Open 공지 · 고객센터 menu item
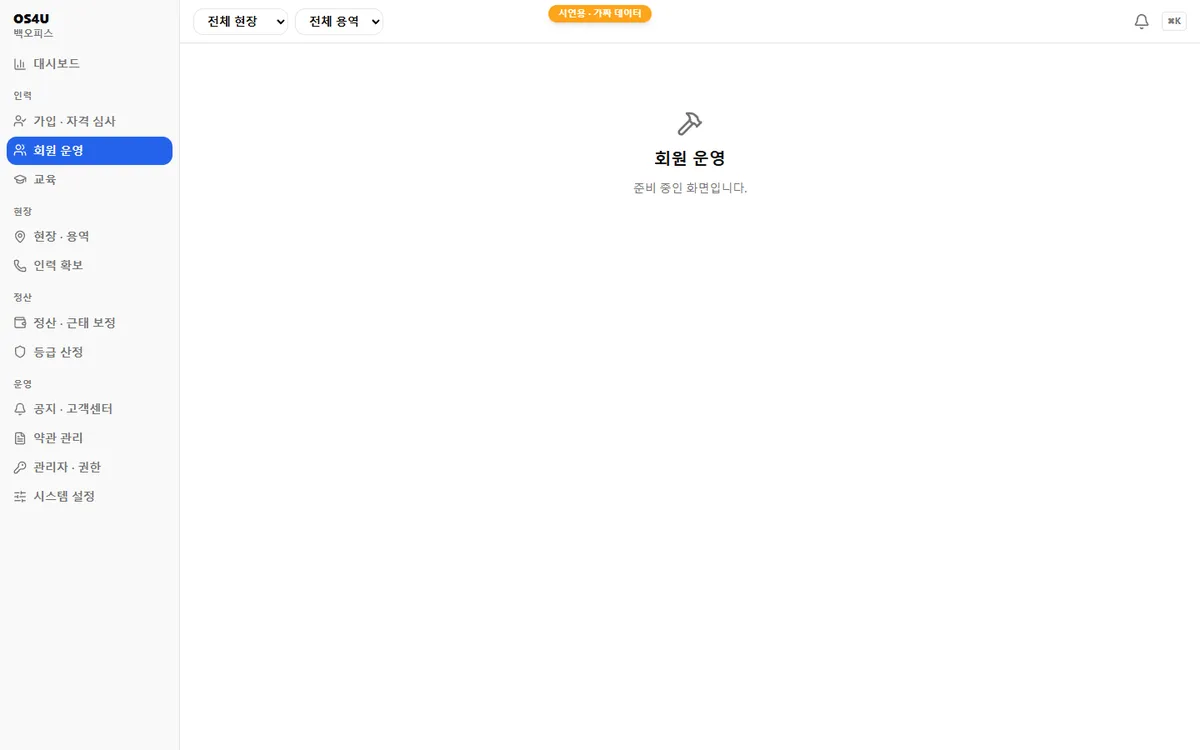The image size is (1200, 750). [x=90, y=409]
